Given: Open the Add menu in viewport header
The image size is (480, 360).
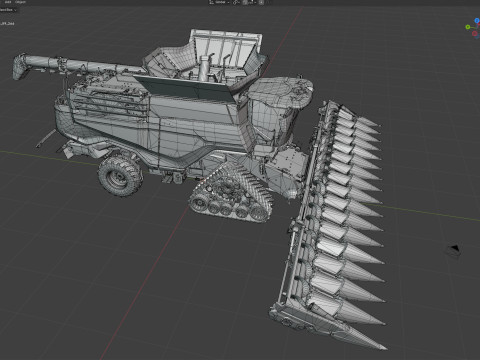Looking at the screenshot, I should pyautogui.click(x=8, y=2).
